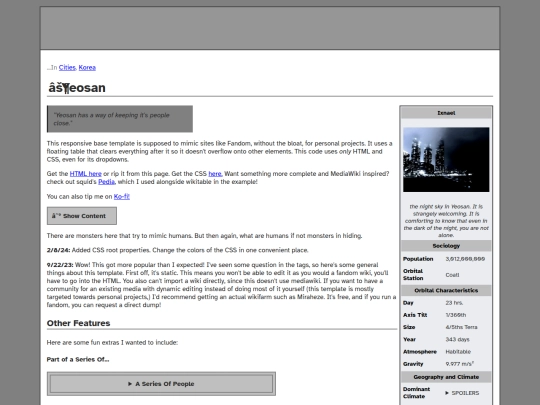Expand 'A Series Of People' section

(161, 384)
